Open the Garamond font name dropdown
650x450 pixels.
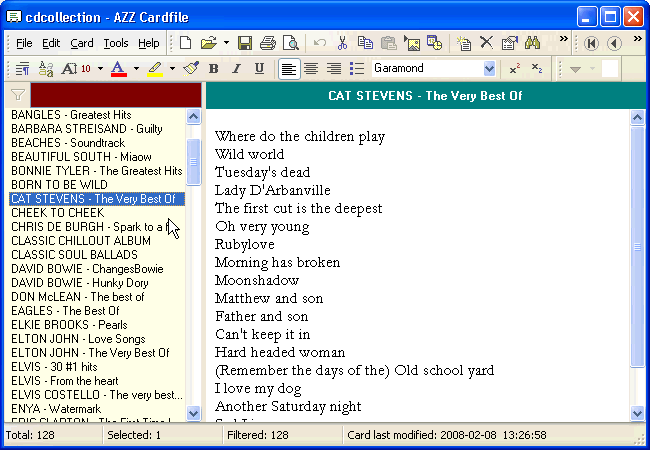point(489,68)
